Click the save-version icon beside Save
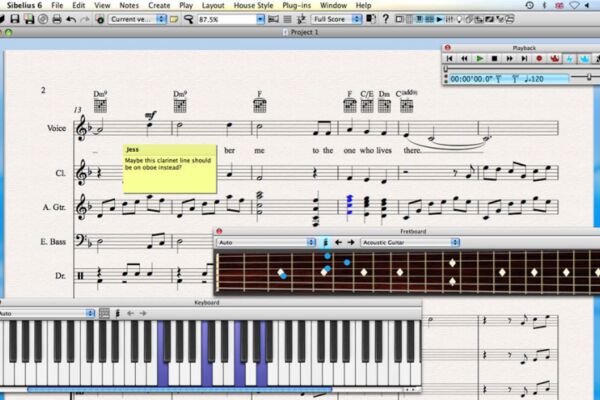 pyautogui.click(x=29, y=19)
